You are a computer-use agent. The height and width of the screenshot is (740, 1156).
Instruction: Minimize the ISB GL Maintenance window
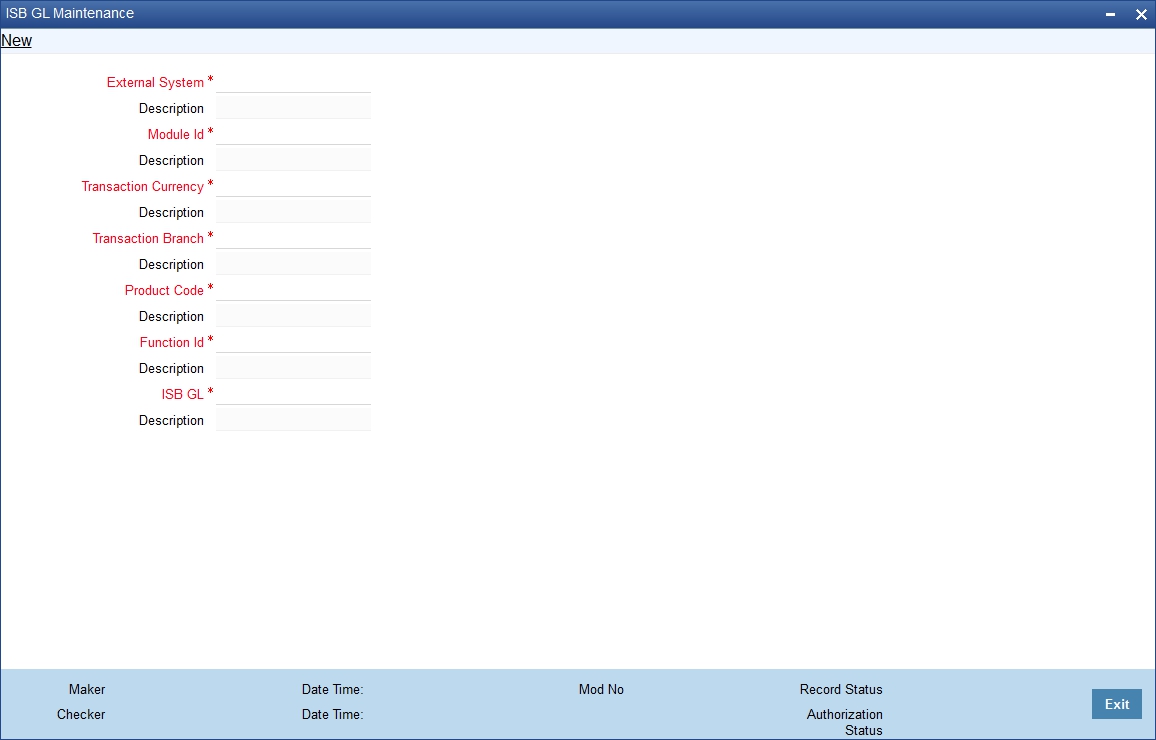tap(1110, 14)
